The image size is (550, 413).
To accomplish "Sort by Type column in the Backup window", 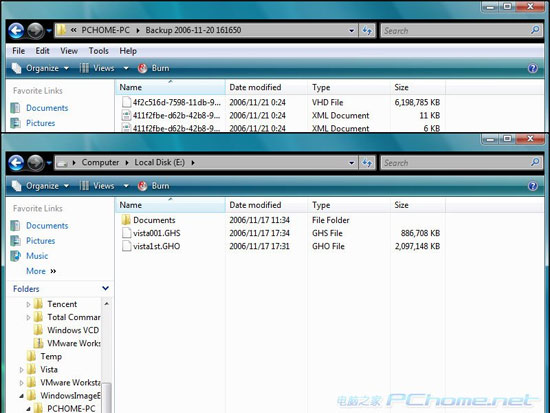I will pos(349,87).
